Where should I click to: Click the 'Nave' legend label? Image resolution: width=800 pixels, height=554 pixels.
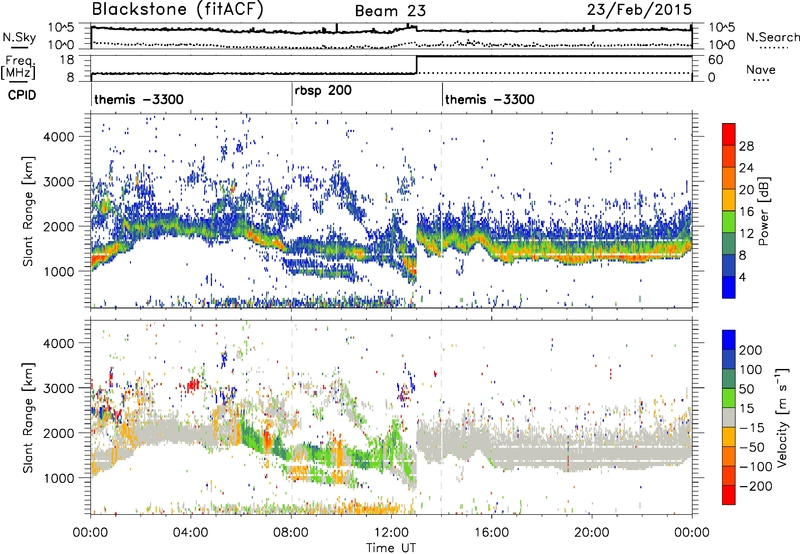[x=761, y=69]
